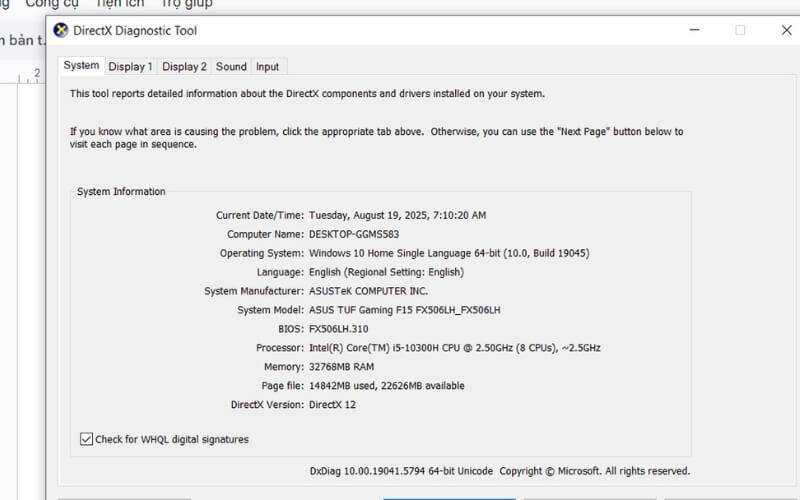Minimize the DirectX Diagnostic Tool window
Image resolution: width=800 pixels, height=500 pixels.
(x=694, y=30)
